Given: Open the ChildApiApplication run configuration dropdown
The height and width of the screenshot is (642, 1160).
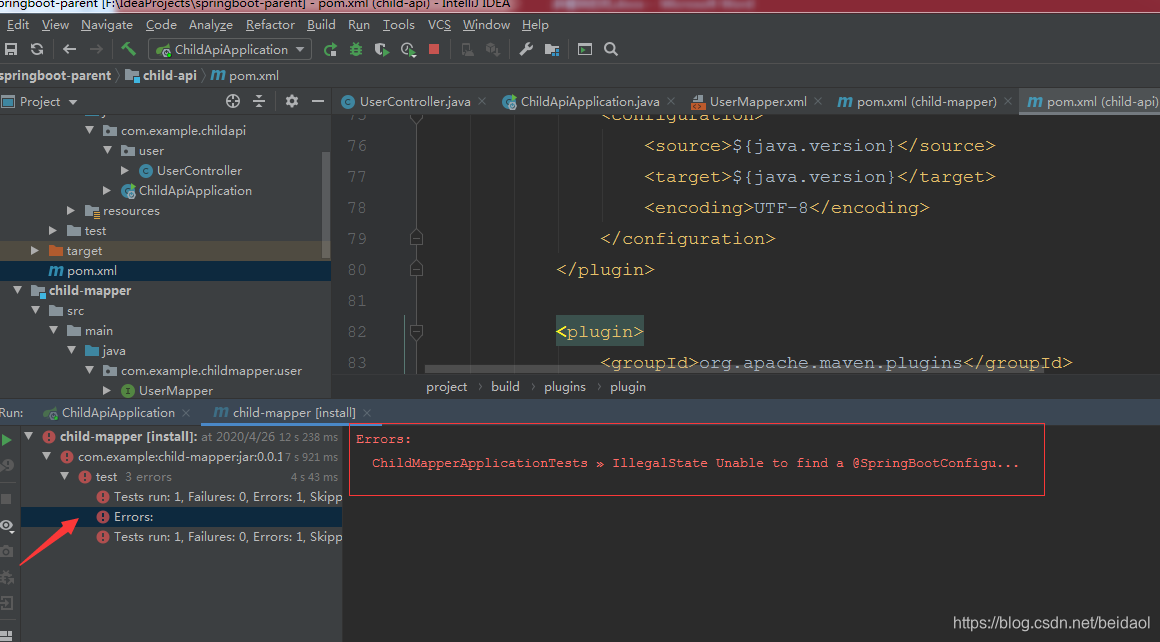Looking at the screenshot, I should pyautogui.click(x=230, y=50).
